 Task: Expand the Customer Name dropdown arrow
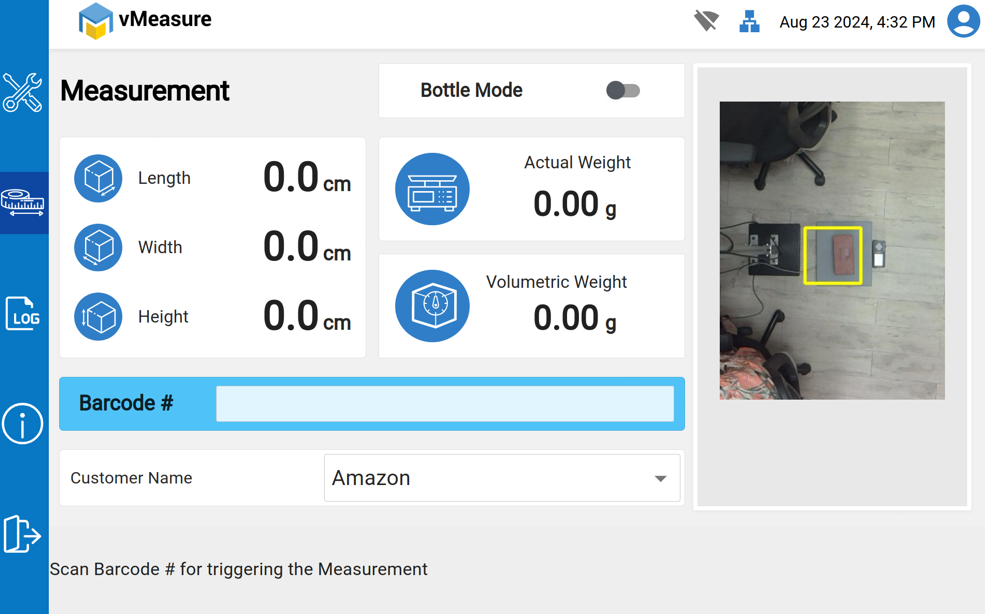660,479
